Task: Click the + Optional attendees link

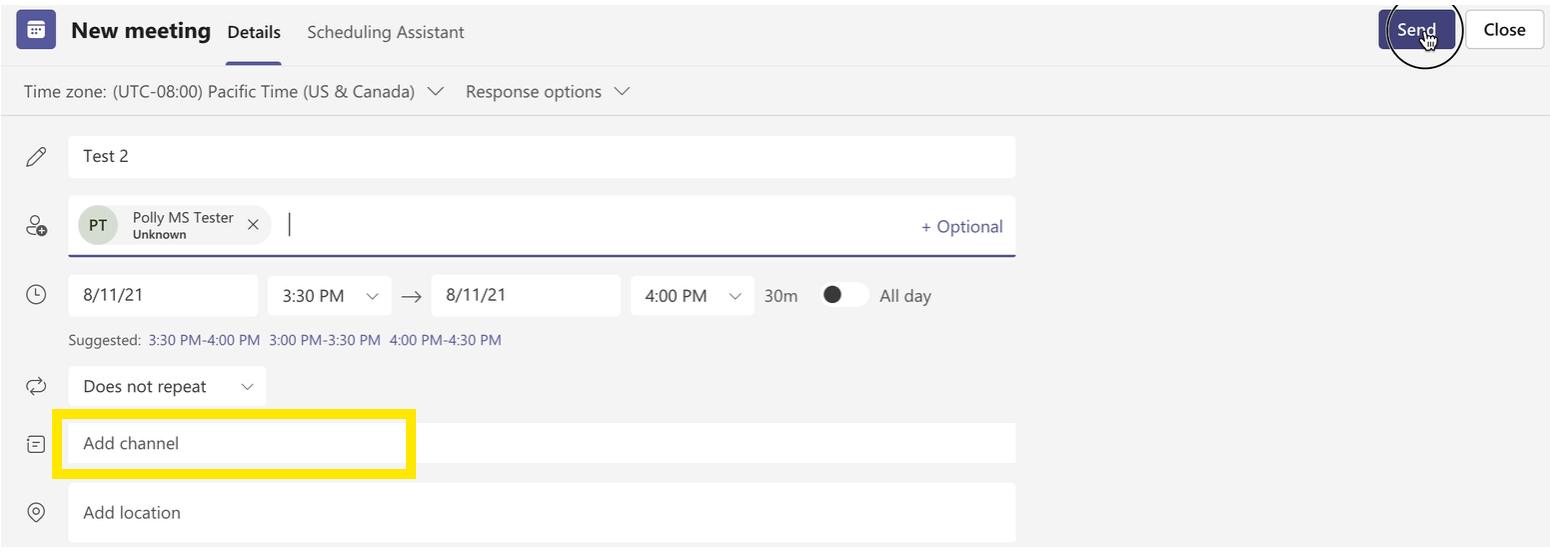Action: coord(962,226)
